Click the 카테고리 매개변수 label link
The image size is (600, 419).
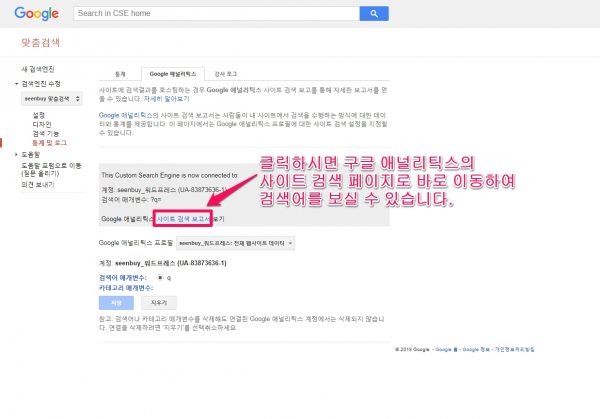126,288
